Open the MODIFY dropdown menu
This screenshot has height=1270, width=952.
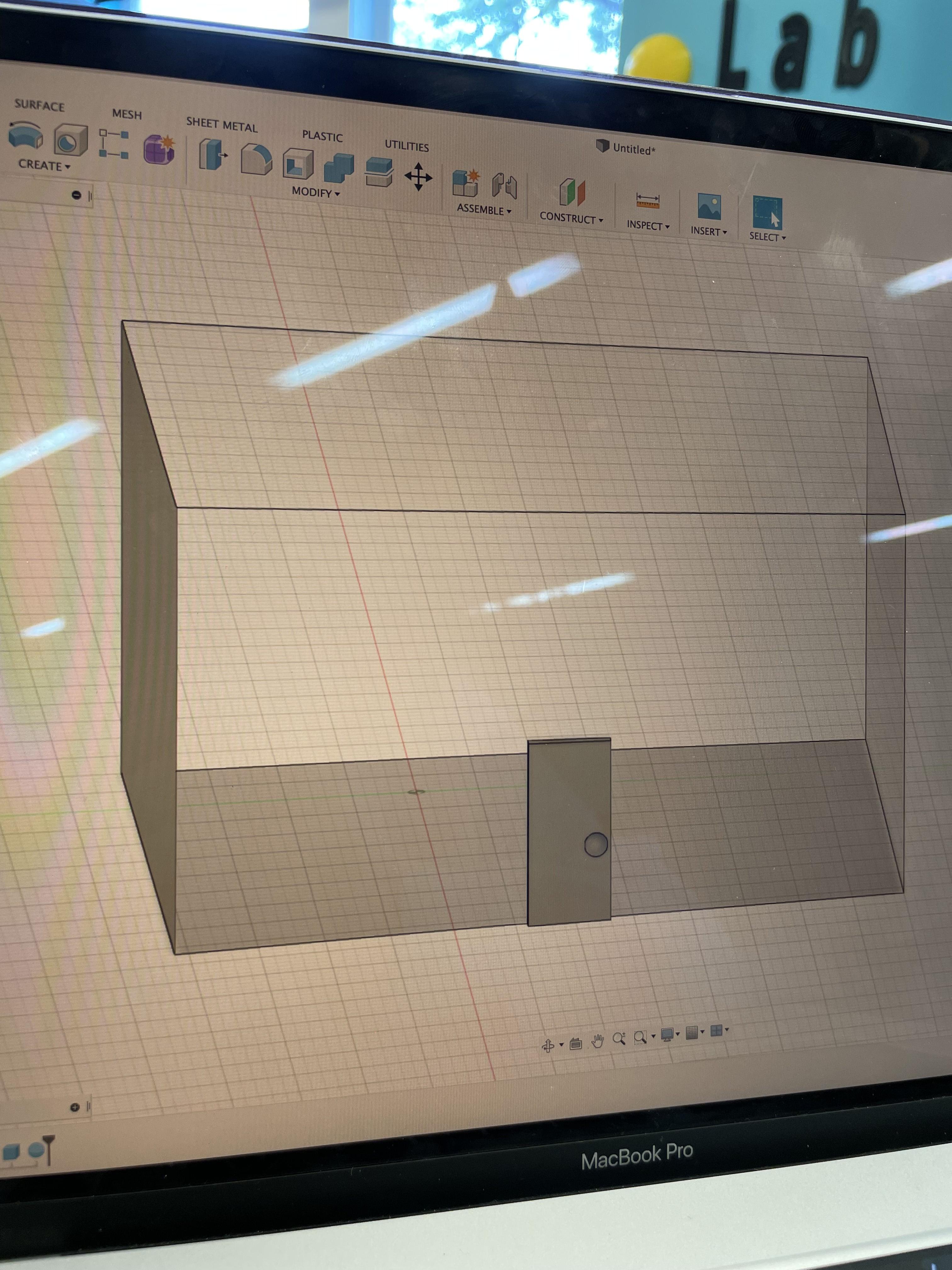pos(316,192)
